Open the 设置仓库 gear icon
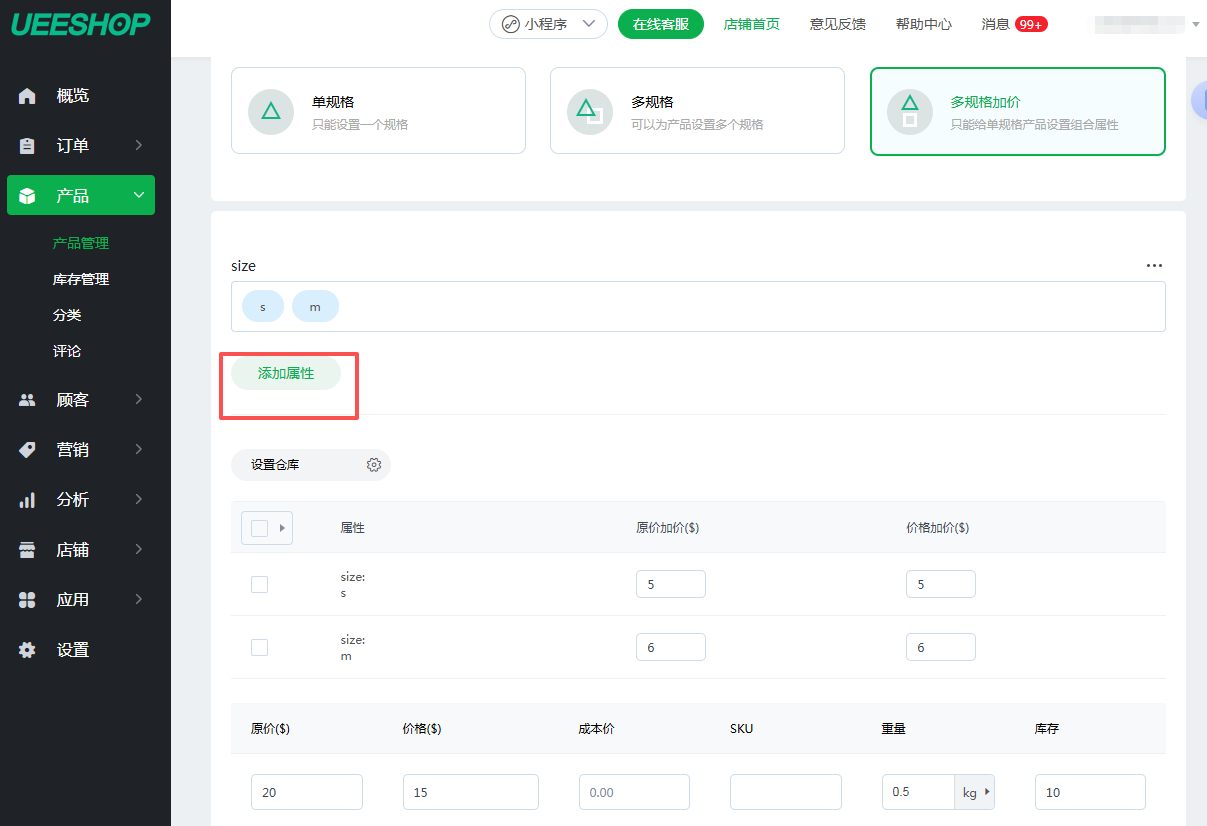 [374, 465]
